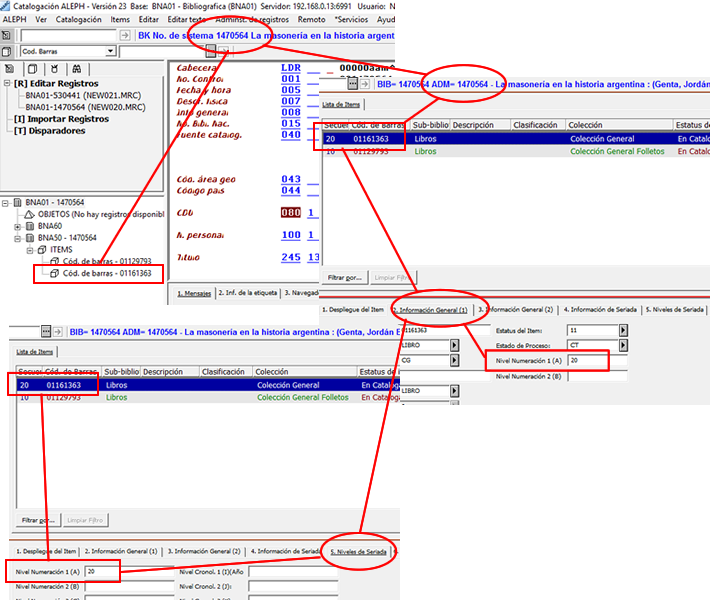Select BNA01-1470564 (NEW020.MRC) record
This screenshot has height=600, width=720.
pos(85,107)
